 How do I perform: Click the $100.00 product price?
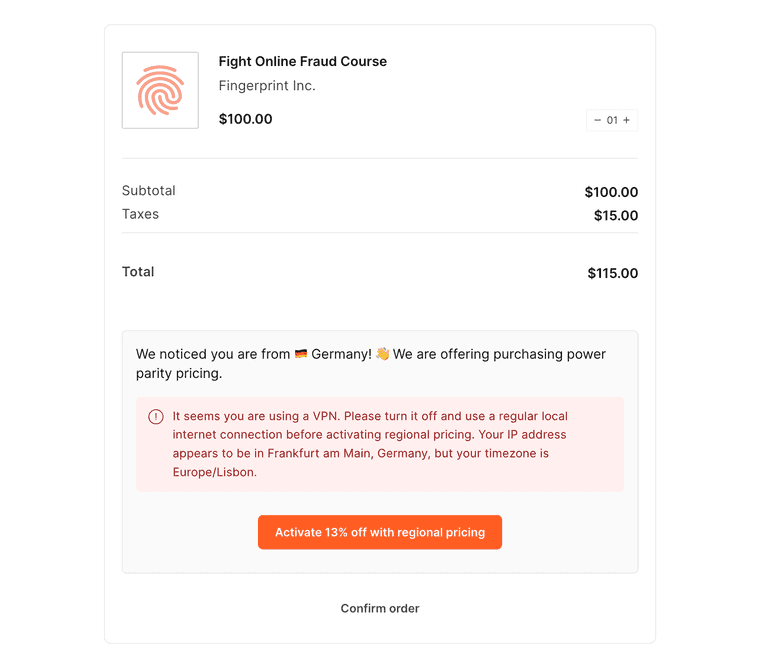point(245,119)
